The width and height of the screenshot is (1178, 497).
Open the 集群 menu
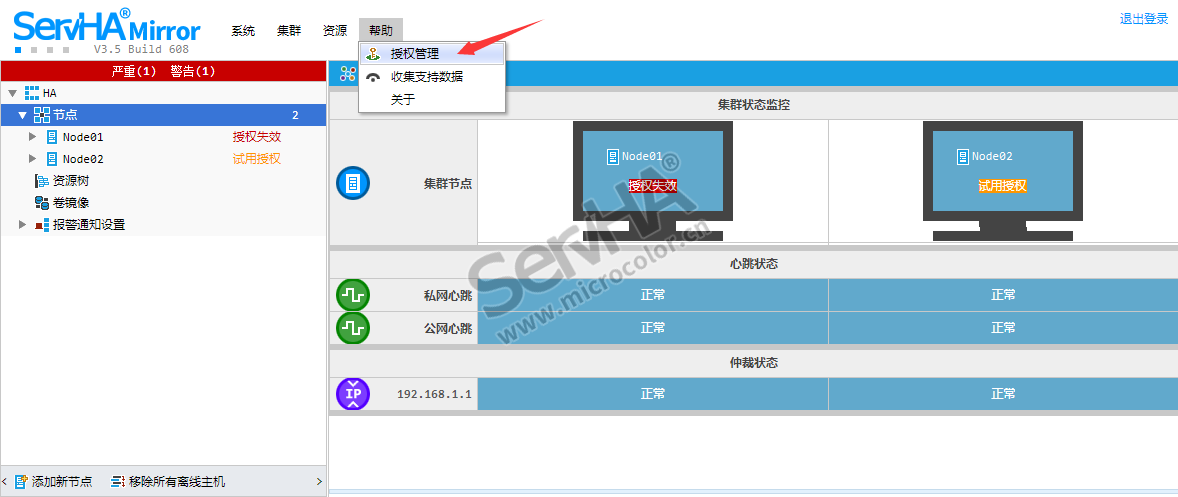point(289,31)
